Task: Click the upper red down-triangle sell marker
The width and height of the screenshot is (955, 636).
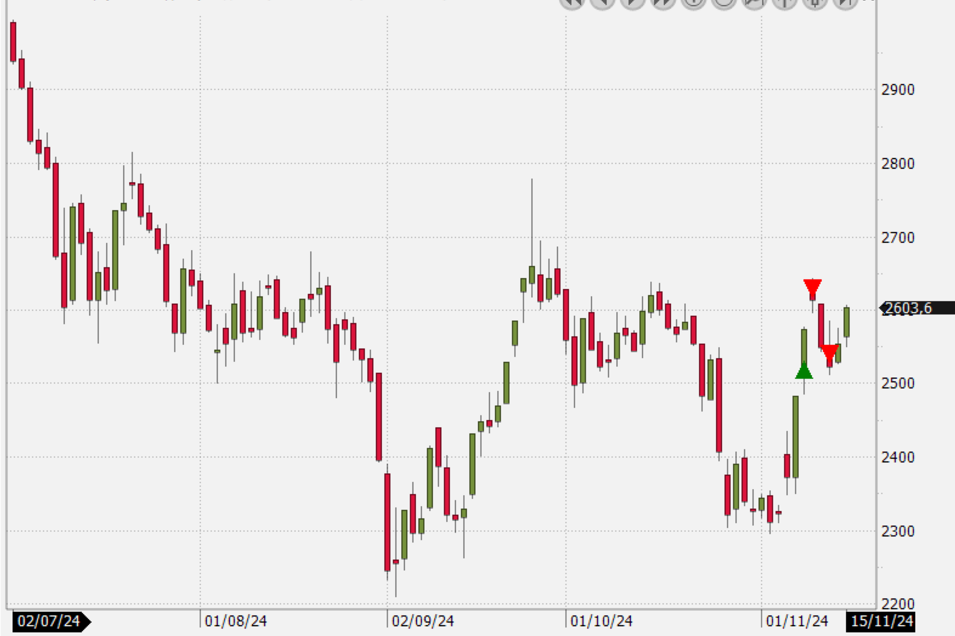Action: click(x=813, y=288)
